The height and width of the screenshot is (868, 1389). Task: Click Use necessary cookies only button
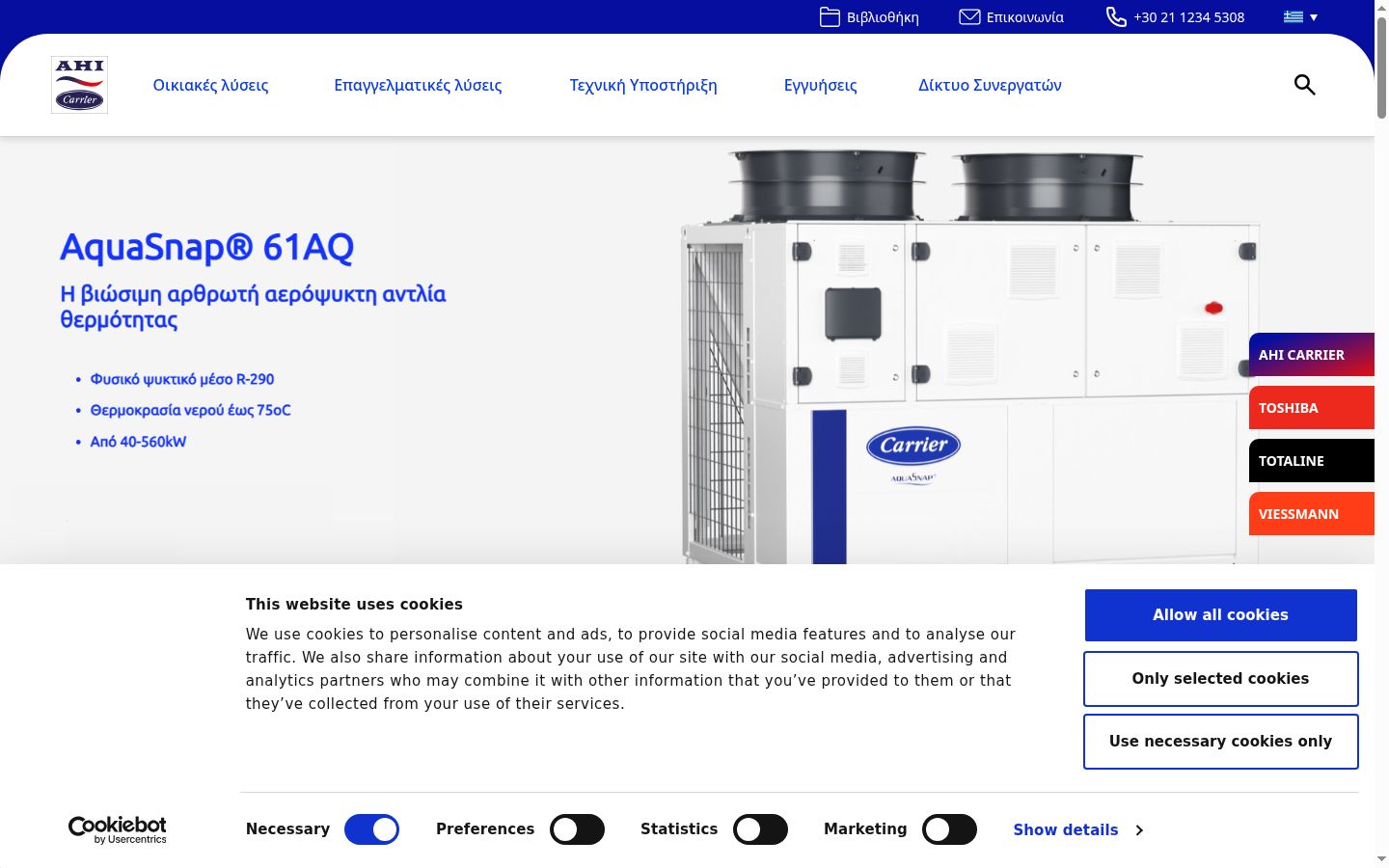pyautogui.click(x=1220, y=742)
